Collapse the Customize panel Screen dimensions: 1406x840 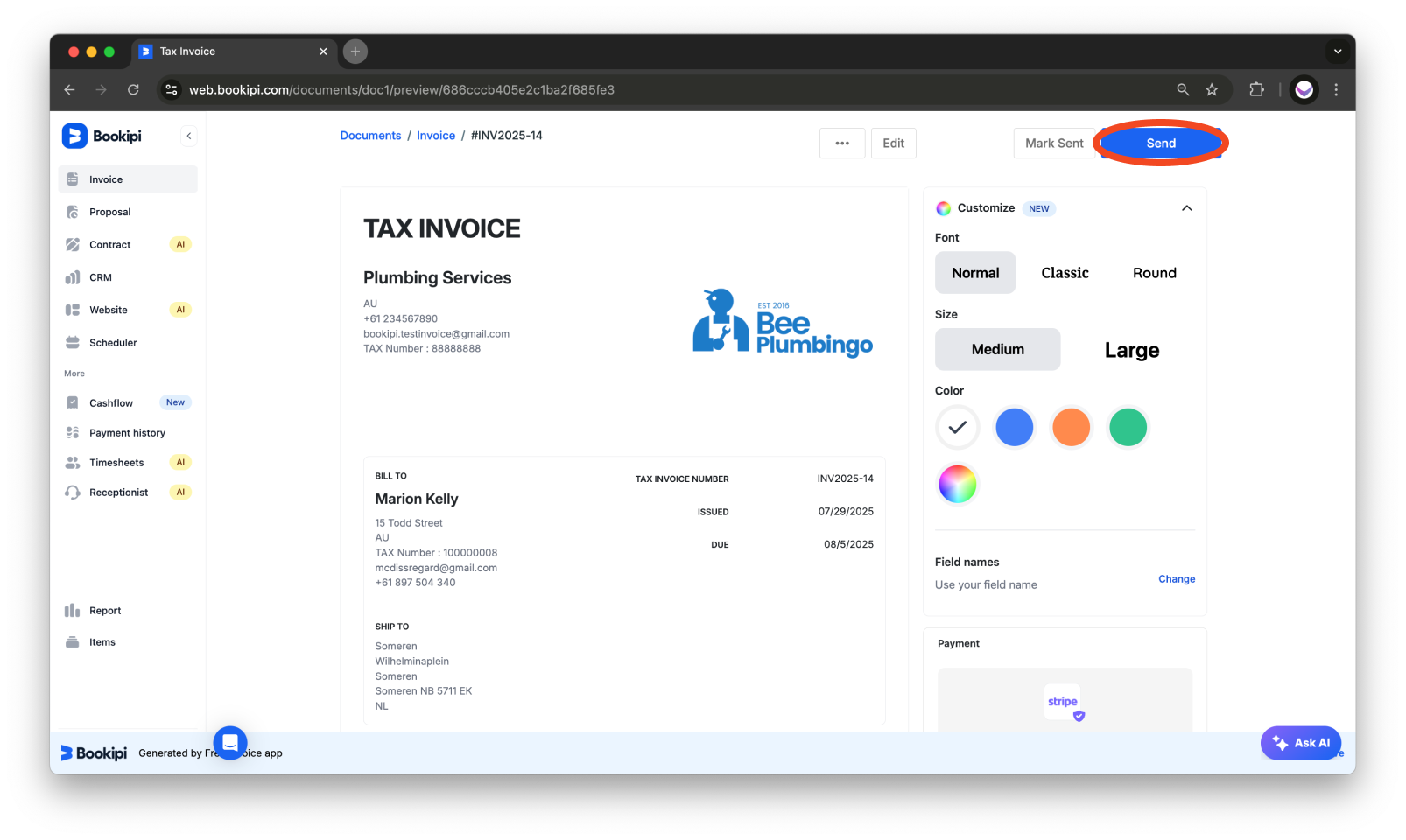(x=1186, y=208)
